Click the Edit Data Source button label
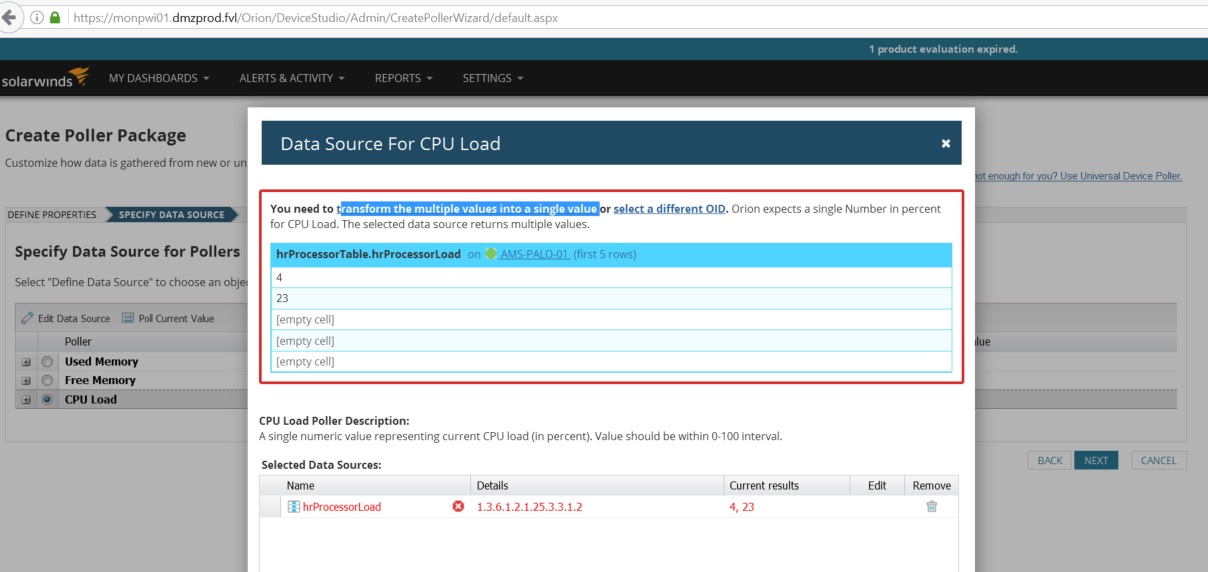The image size is (1208, 572). 74,319
